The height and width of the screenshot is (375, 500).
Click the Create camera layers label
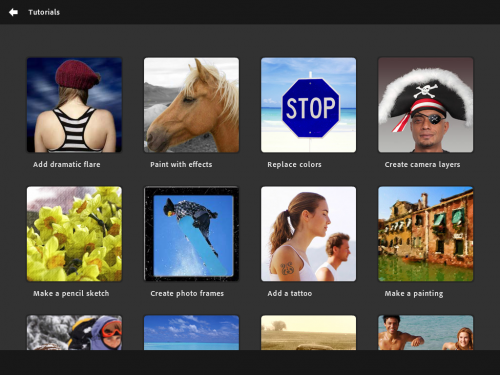tap(422, 164)
